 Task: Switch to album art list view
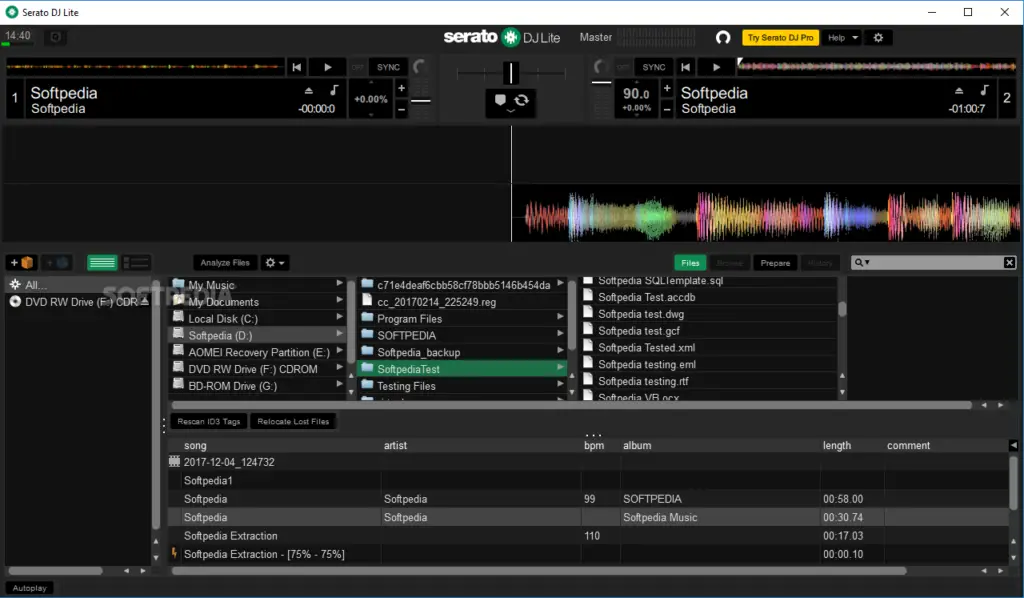pos(136,262)
